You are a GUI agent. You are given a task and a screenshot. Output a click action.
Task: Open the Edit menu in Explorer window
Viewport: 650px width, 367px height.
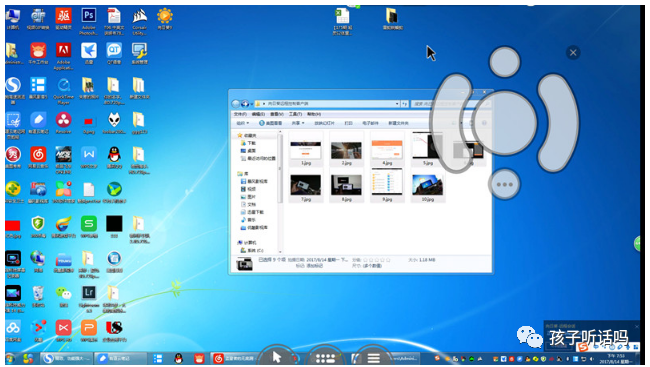click(x=258, y=114)
